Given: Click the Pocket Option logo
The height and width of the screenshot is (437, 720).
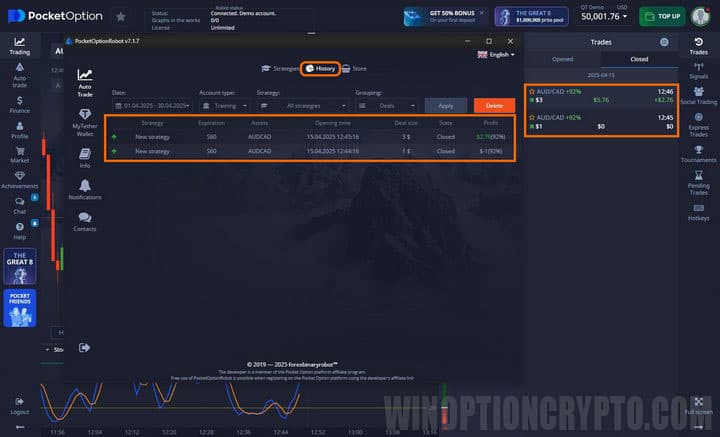Looking at the screenshot, I should 55,17.
